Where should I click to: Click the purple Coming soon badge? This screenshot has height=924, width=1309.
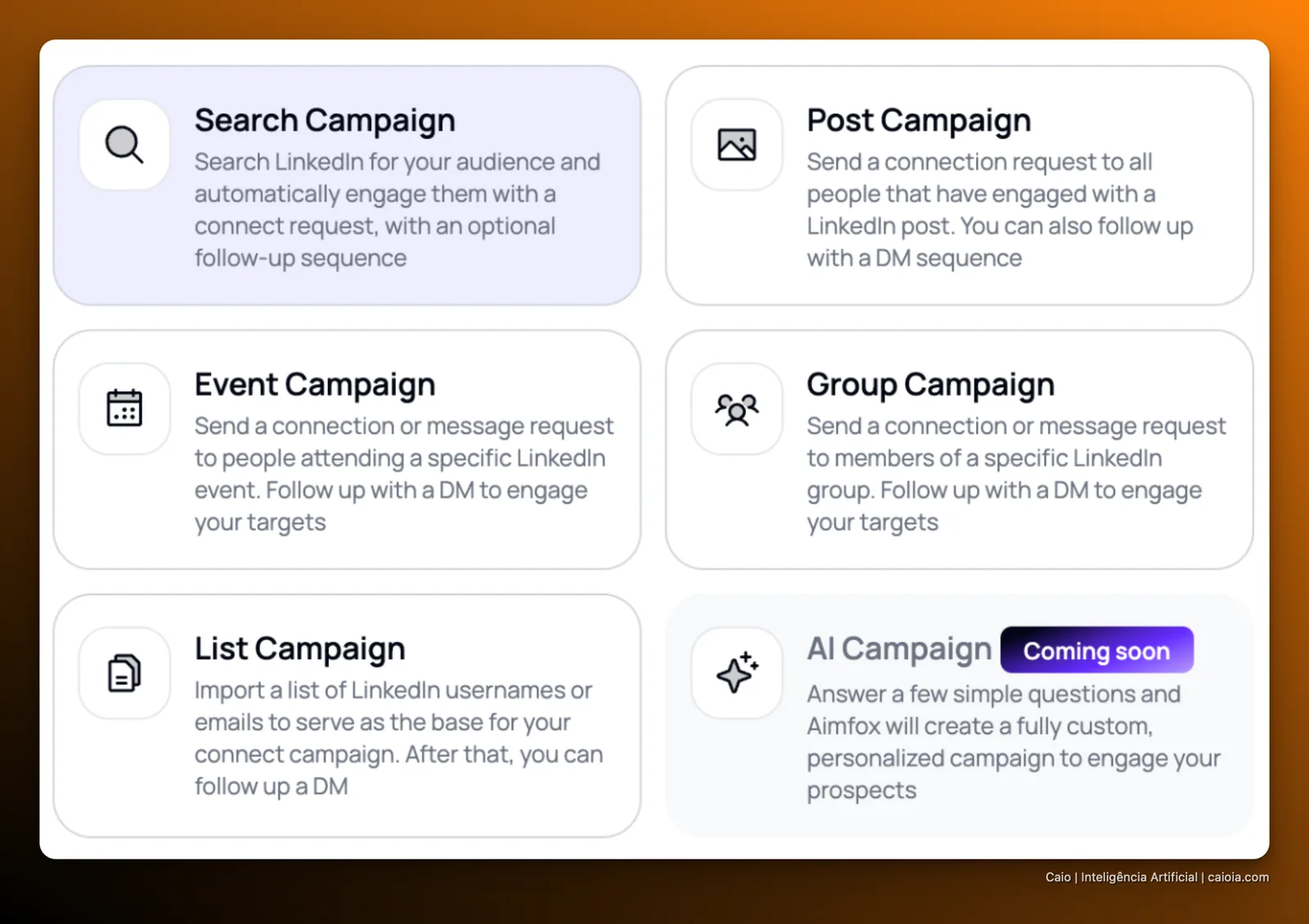coord(1096,650)
